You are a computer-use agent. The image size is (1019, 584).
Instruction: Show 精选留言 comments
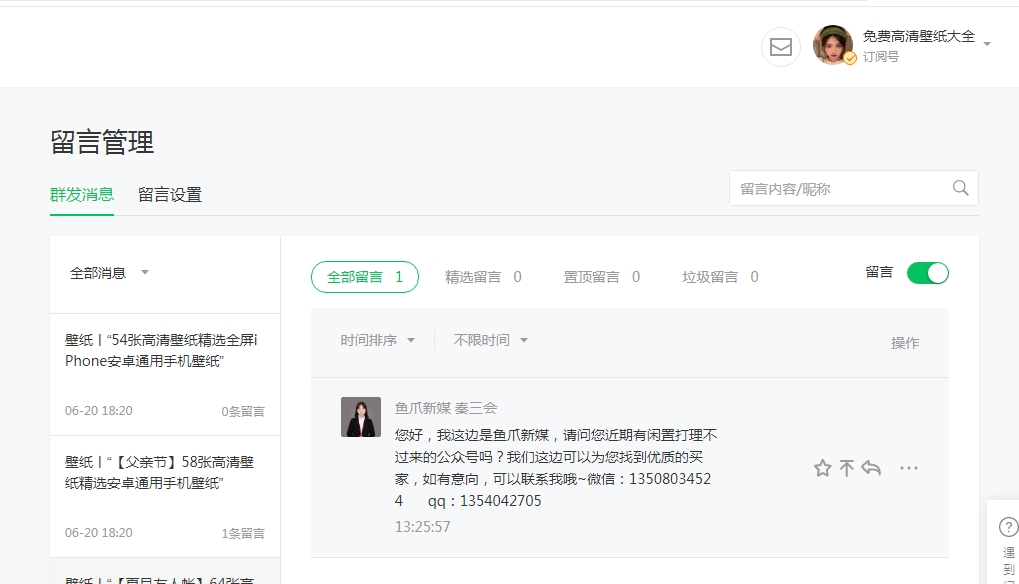[x=483, y=277]
